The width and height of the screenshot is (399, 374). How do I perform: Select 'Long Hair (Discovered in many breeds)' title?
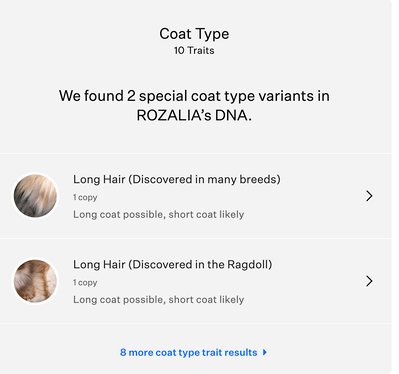(x=177, y=179)
